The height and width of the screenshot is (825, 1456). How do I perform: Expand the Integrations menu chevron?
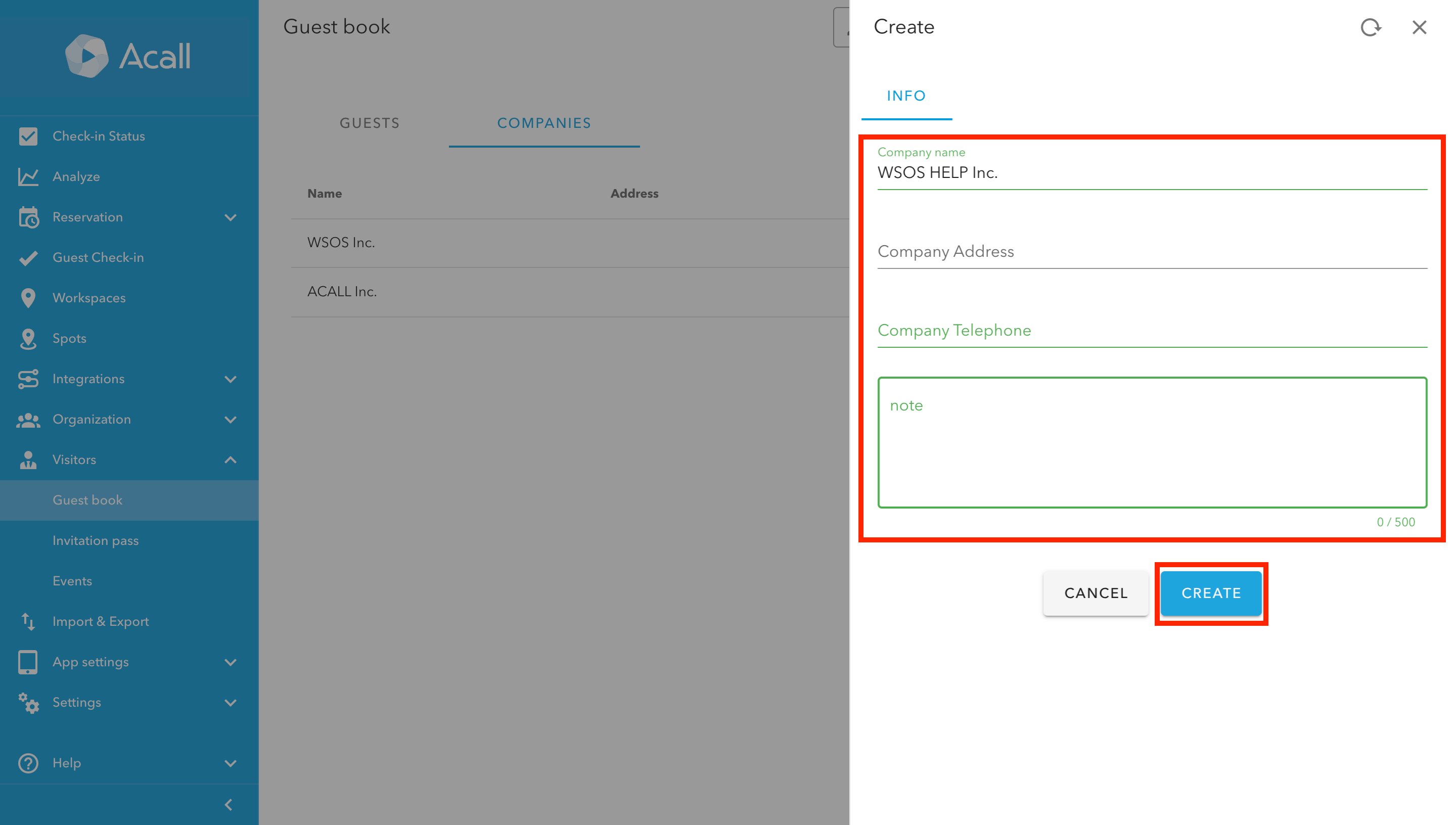231,380
